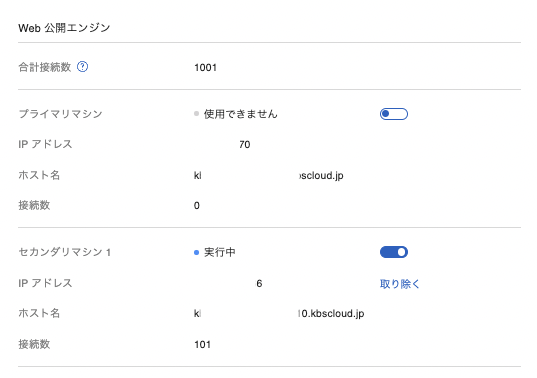Select the 使用できません status text

(240, 114)
